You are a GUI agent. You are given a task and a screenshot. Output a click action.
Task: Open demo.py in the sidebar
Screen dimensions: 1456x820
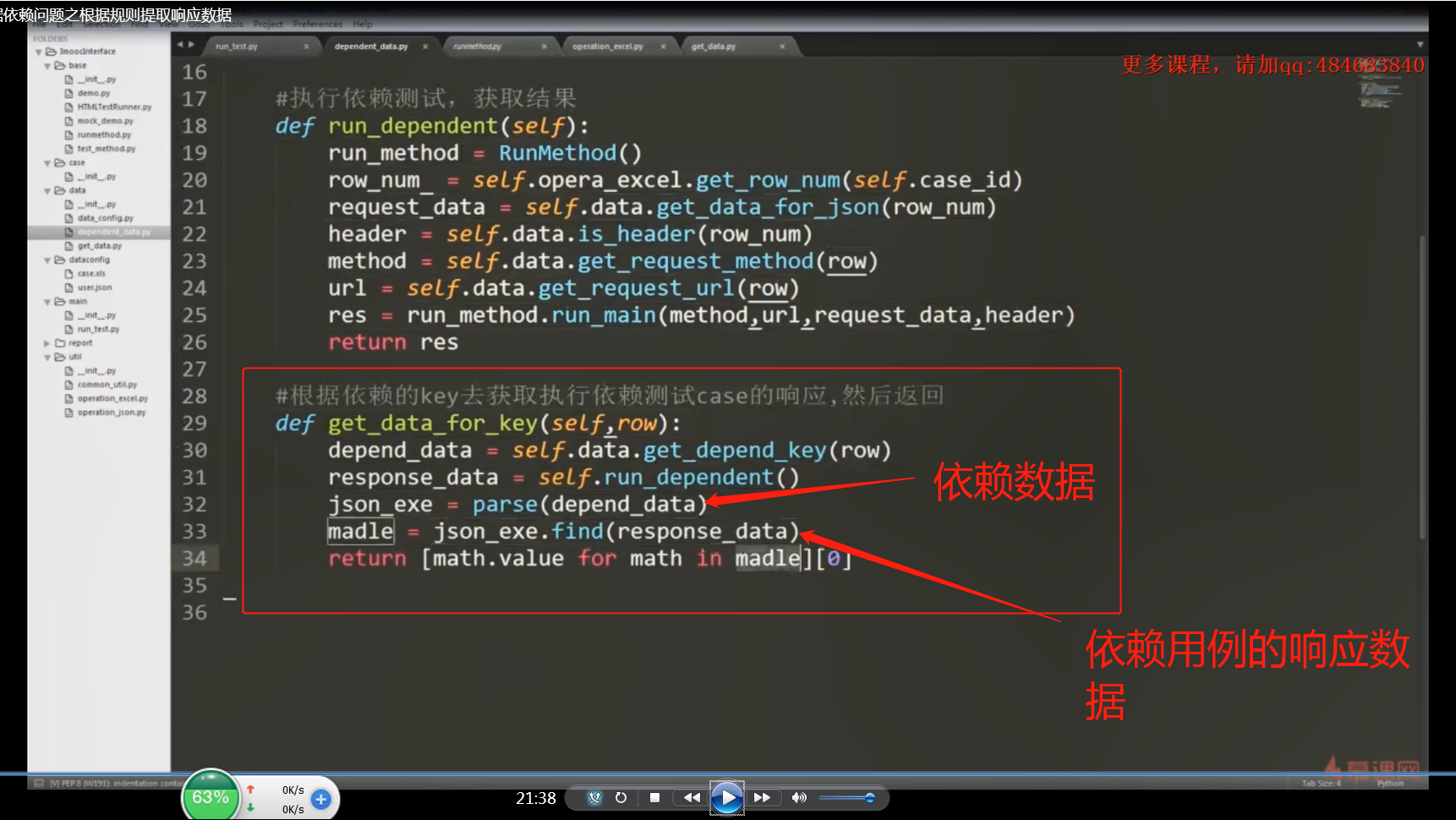click(x=94, y=93)
